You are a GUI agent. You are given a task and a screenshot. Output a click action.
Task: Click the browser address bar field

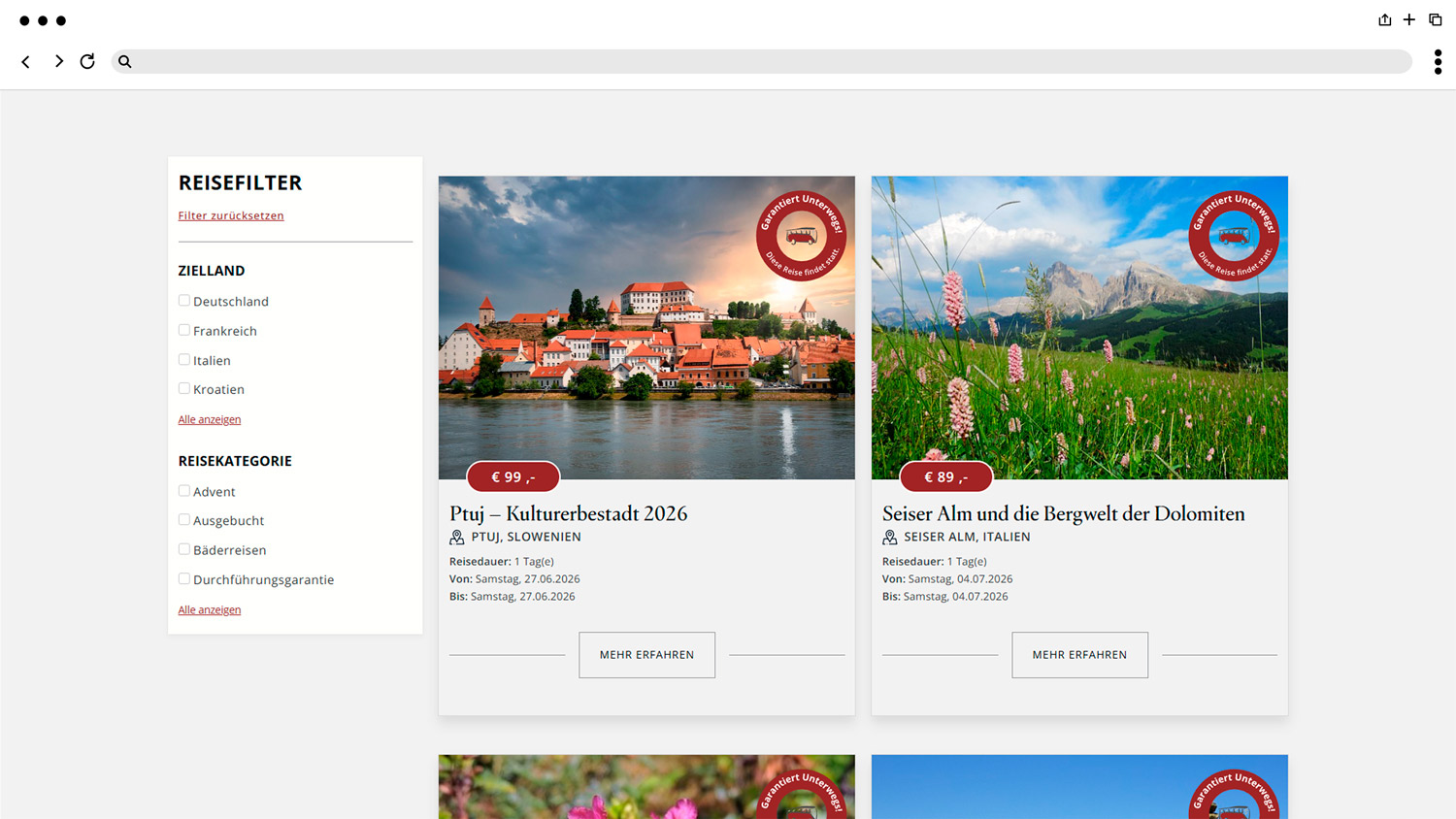(x=762, y=61)
